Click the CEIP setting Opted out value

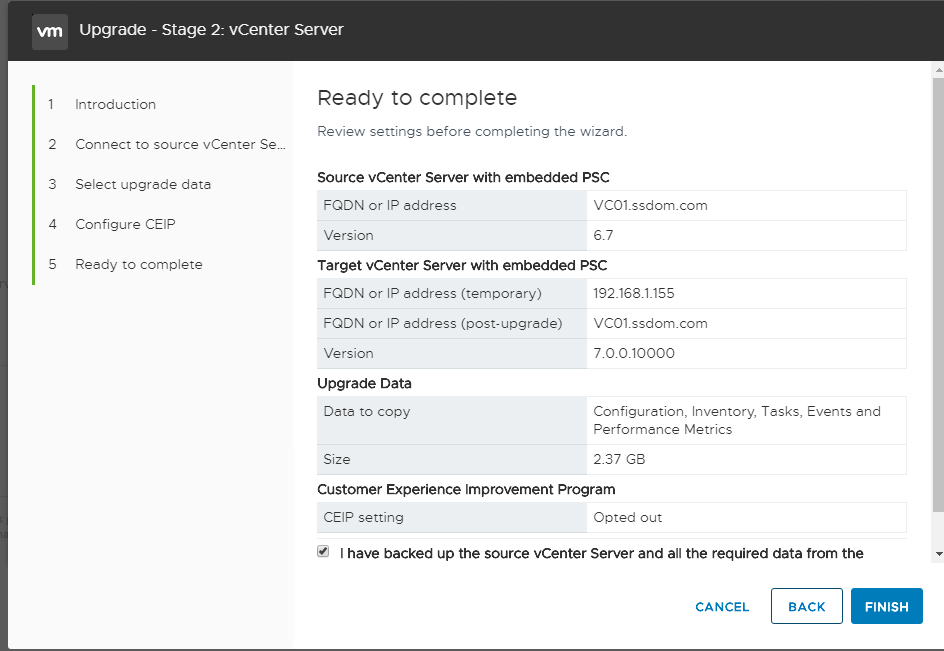point(627,517)
